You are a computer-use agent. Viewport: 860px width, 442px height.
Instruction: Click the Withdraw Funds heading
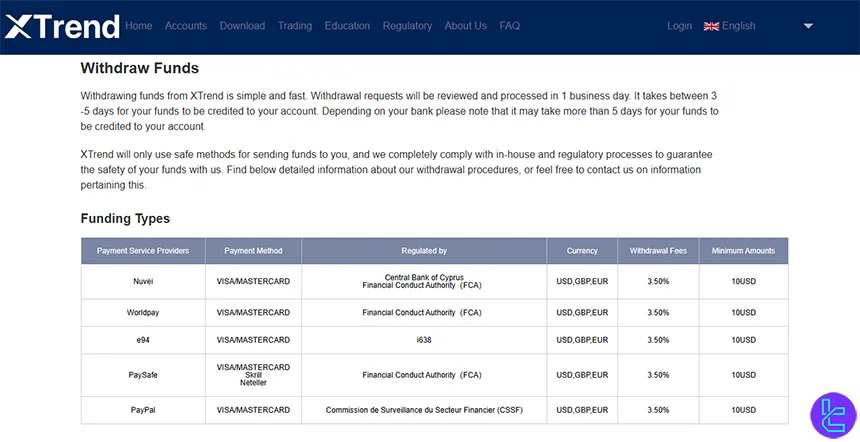click(x=140, y=69)
